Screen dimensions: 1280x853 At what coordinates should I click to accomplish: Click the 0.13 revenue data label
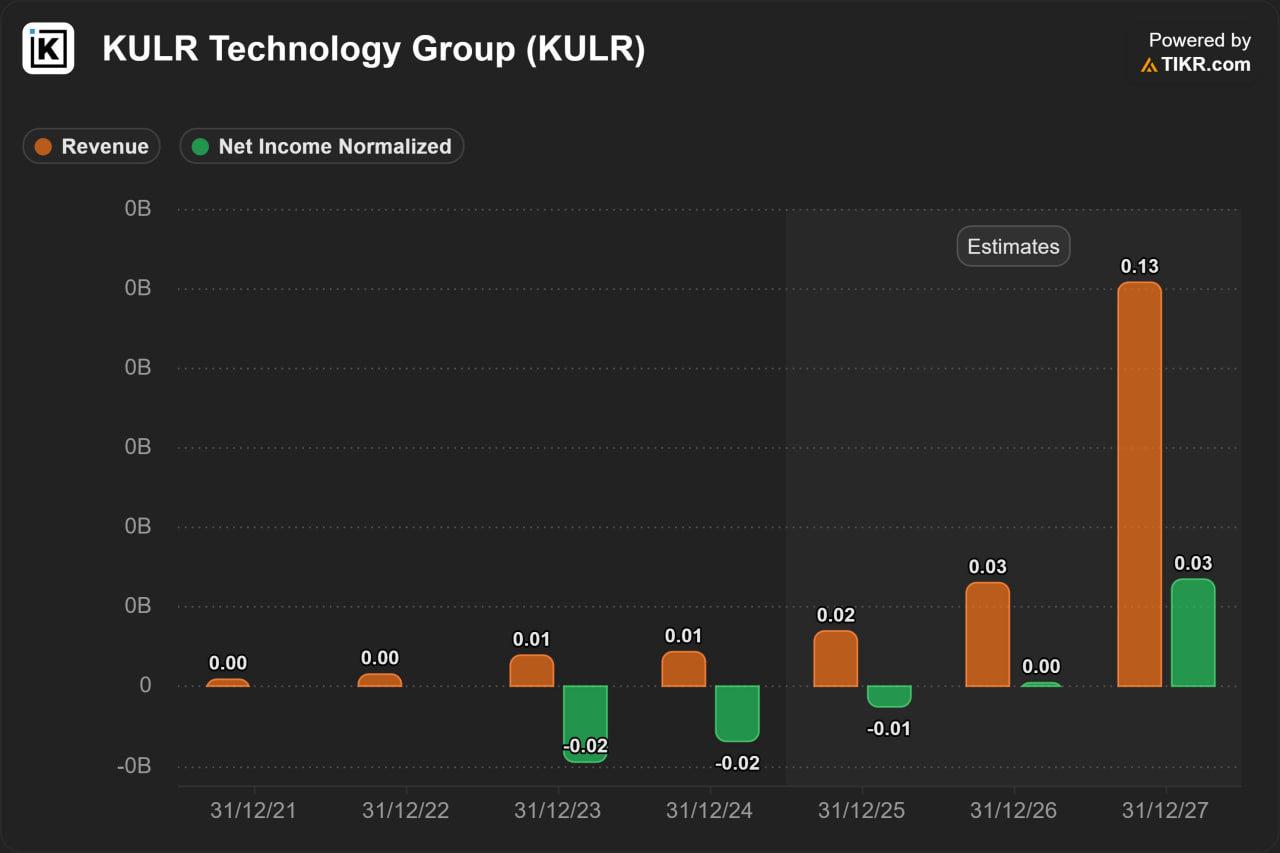click(x=1139, y=266)
